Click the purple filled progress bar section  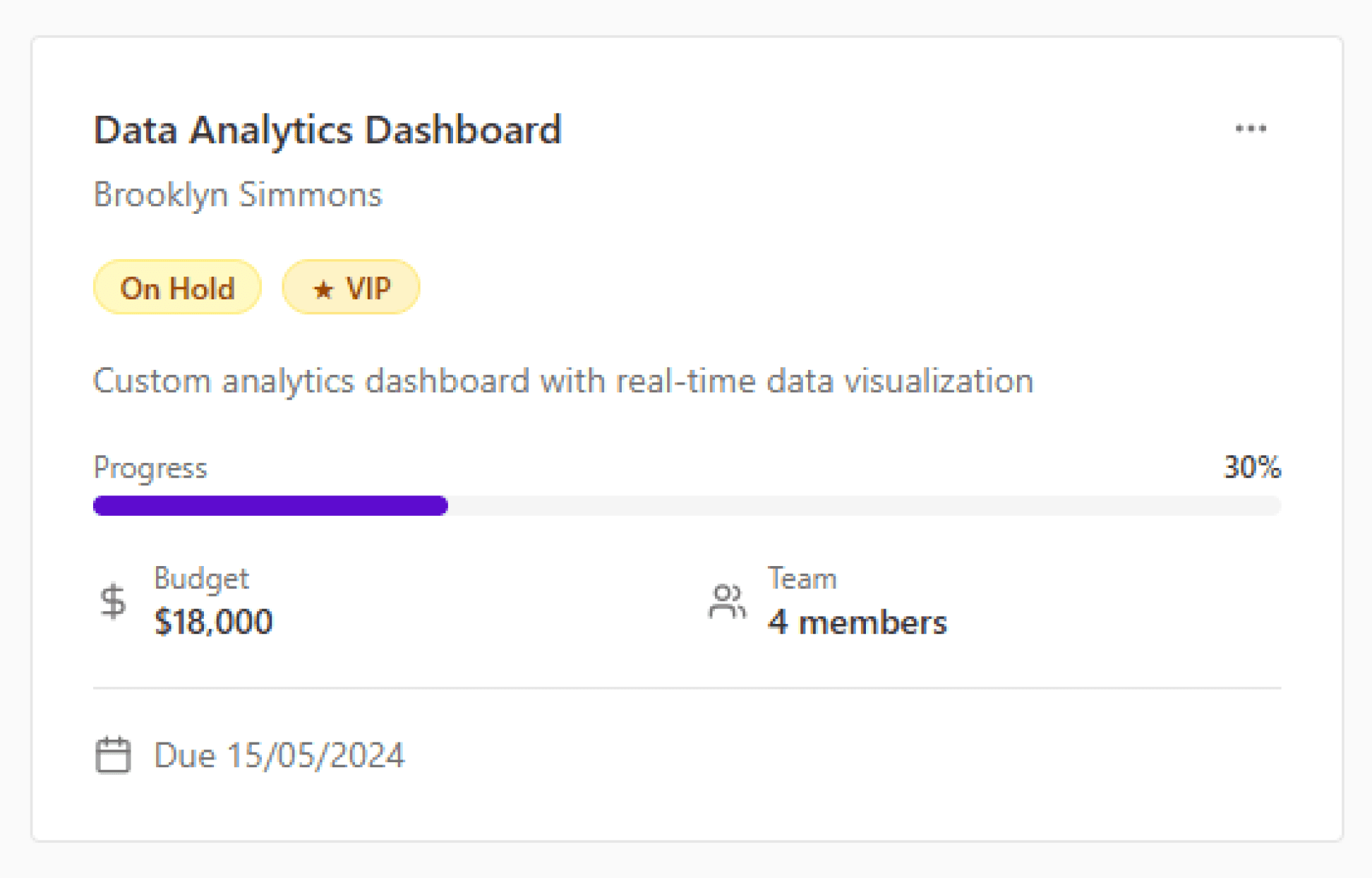pos(270,505)
